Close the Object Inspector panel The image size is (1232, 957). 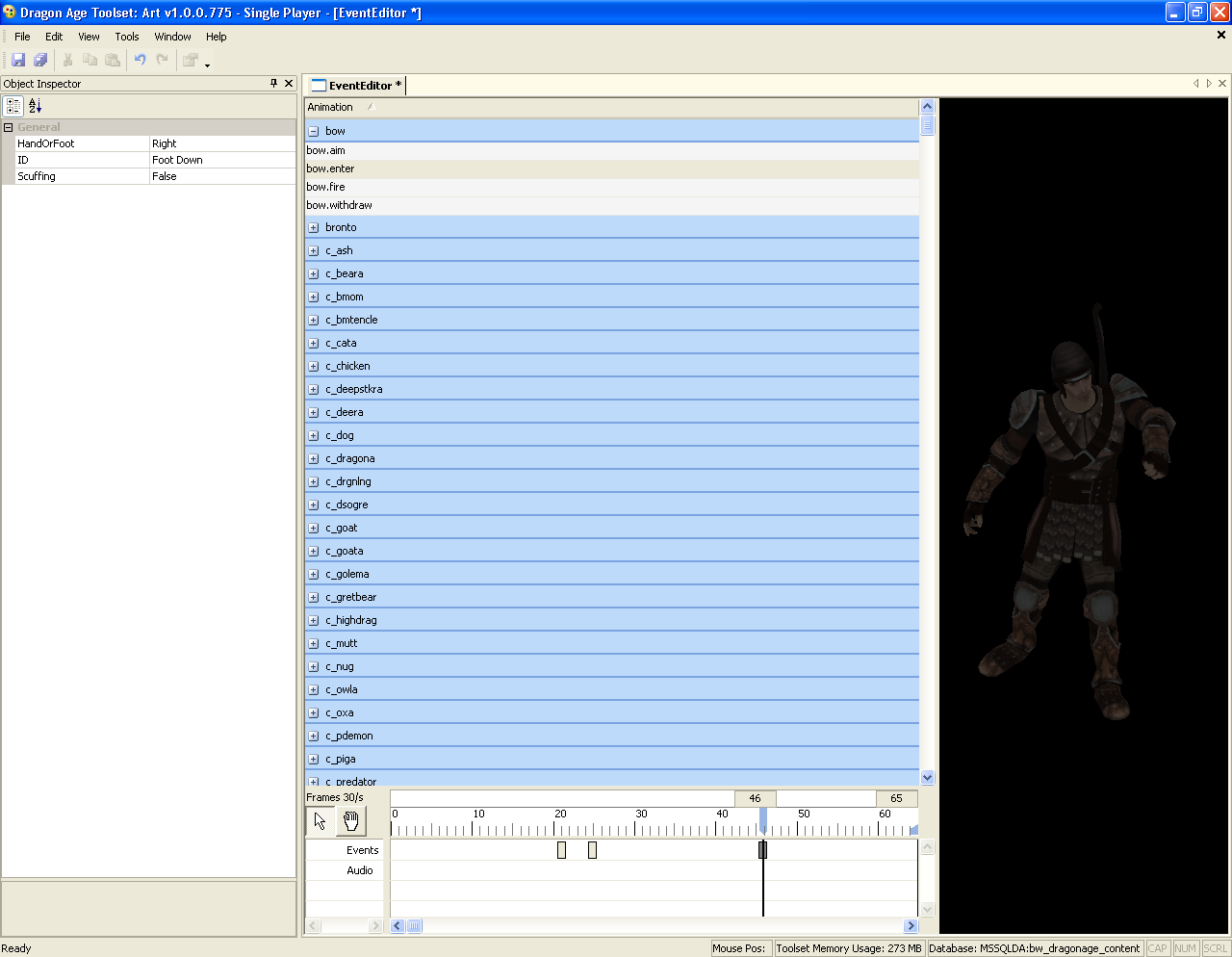tap(289, 84)
